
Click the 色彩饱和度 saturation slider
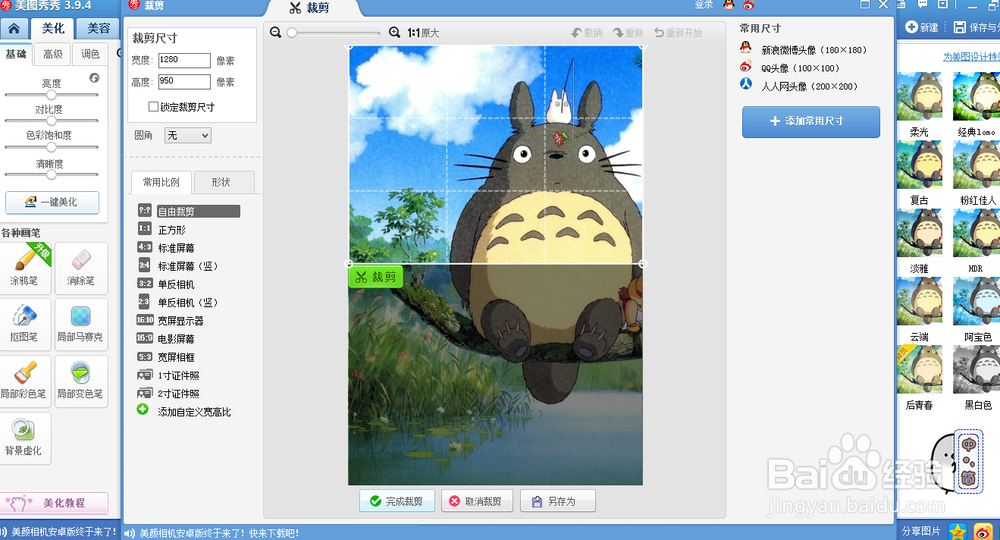pos(52,147)
